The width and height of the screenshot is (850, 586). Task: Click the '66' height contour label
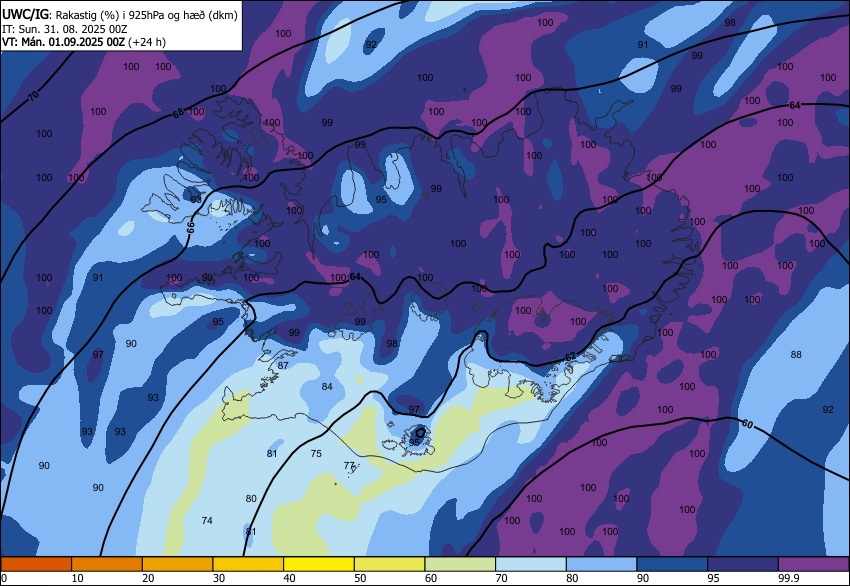coord(190,227)
